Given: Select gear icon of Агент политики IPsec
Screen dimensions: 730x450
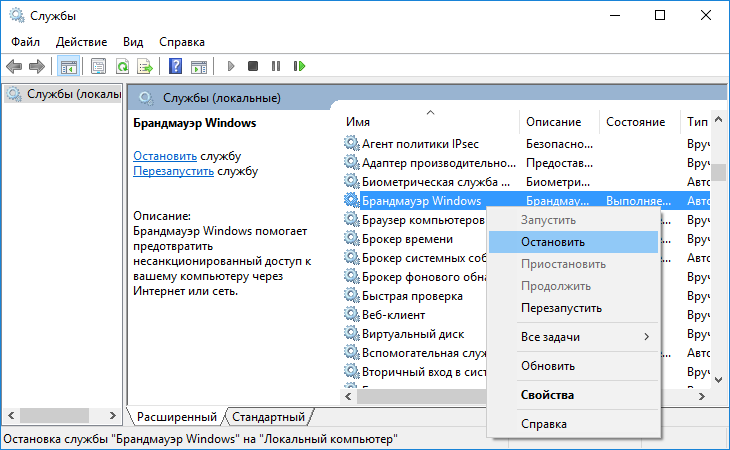Looking at the screenshot, I should (351, 143).
